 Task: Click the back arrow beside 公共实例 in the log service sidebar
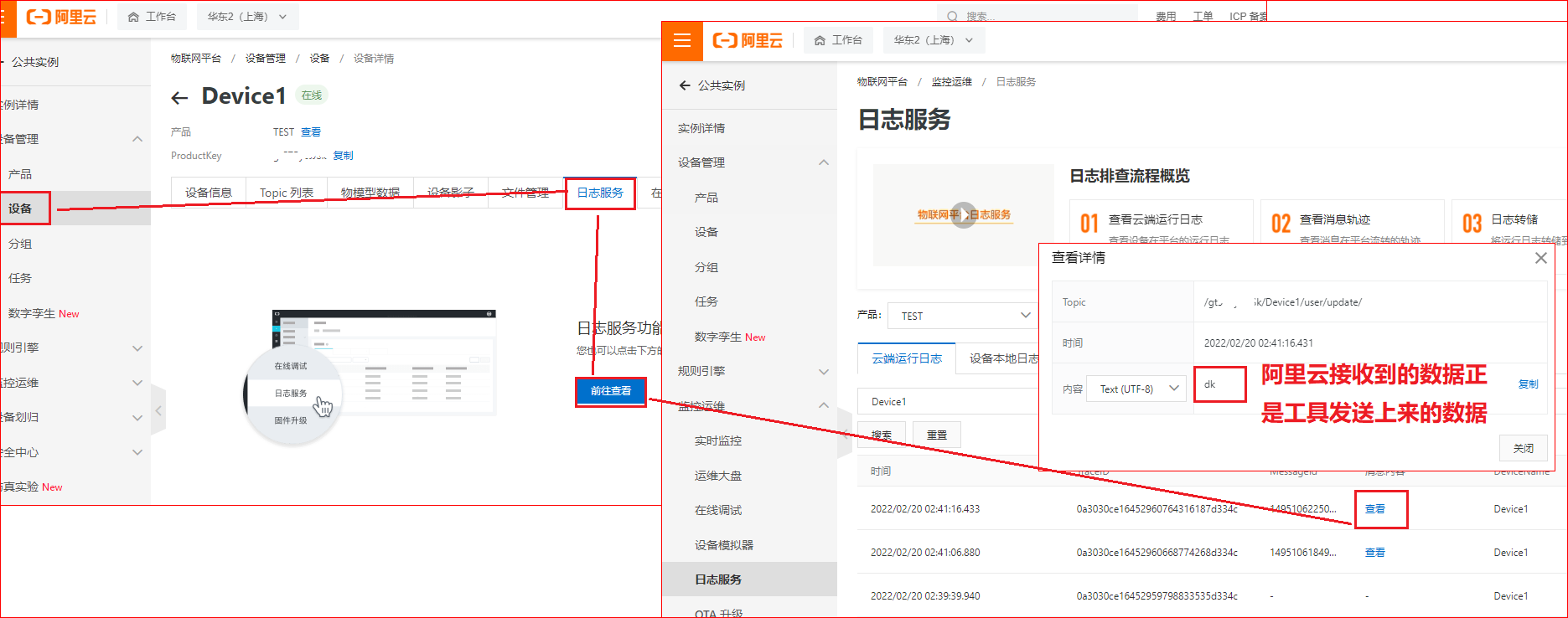point(685,85)
